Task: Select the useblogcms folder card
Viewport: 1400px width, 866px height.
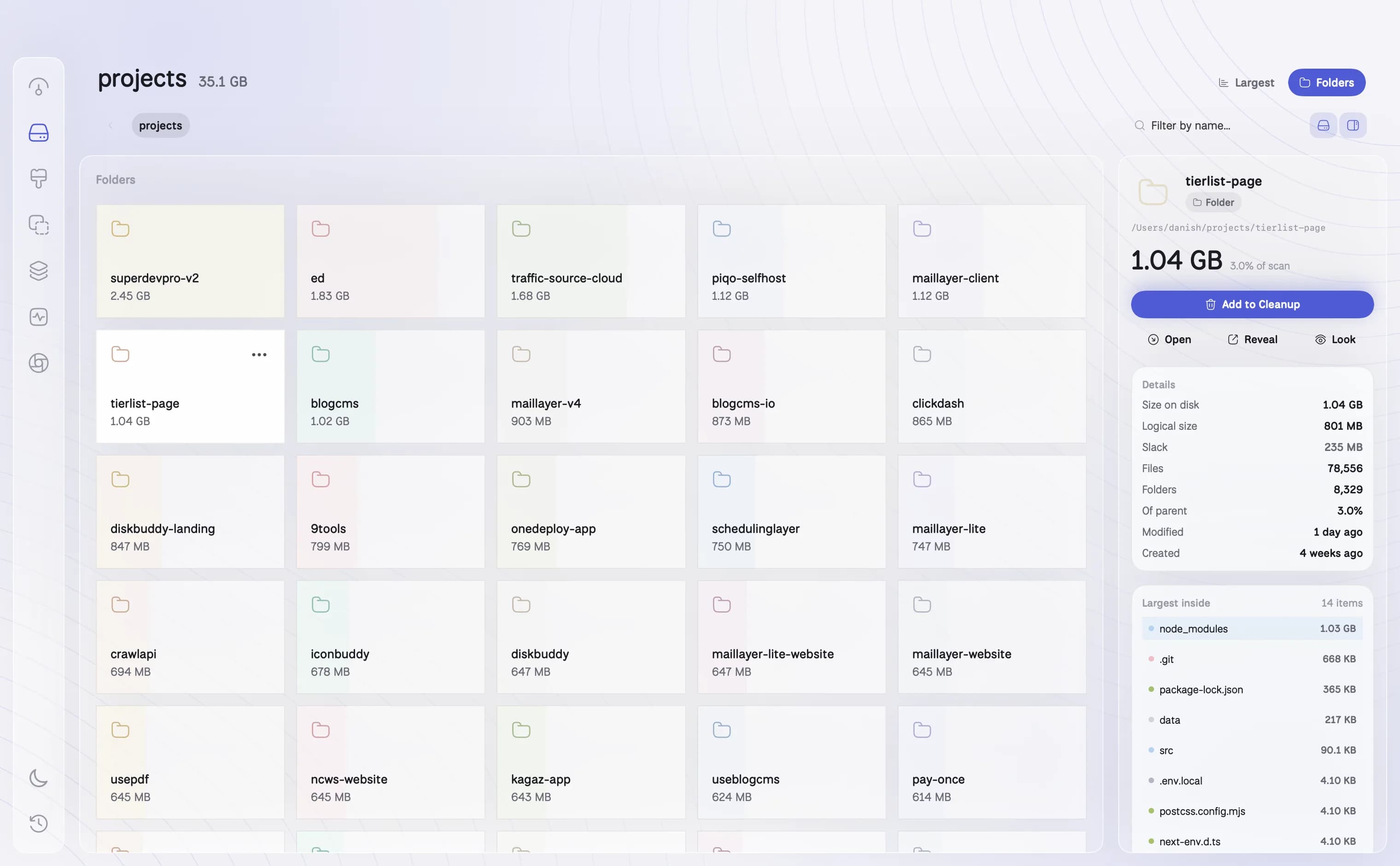Action: pos(791,762)
